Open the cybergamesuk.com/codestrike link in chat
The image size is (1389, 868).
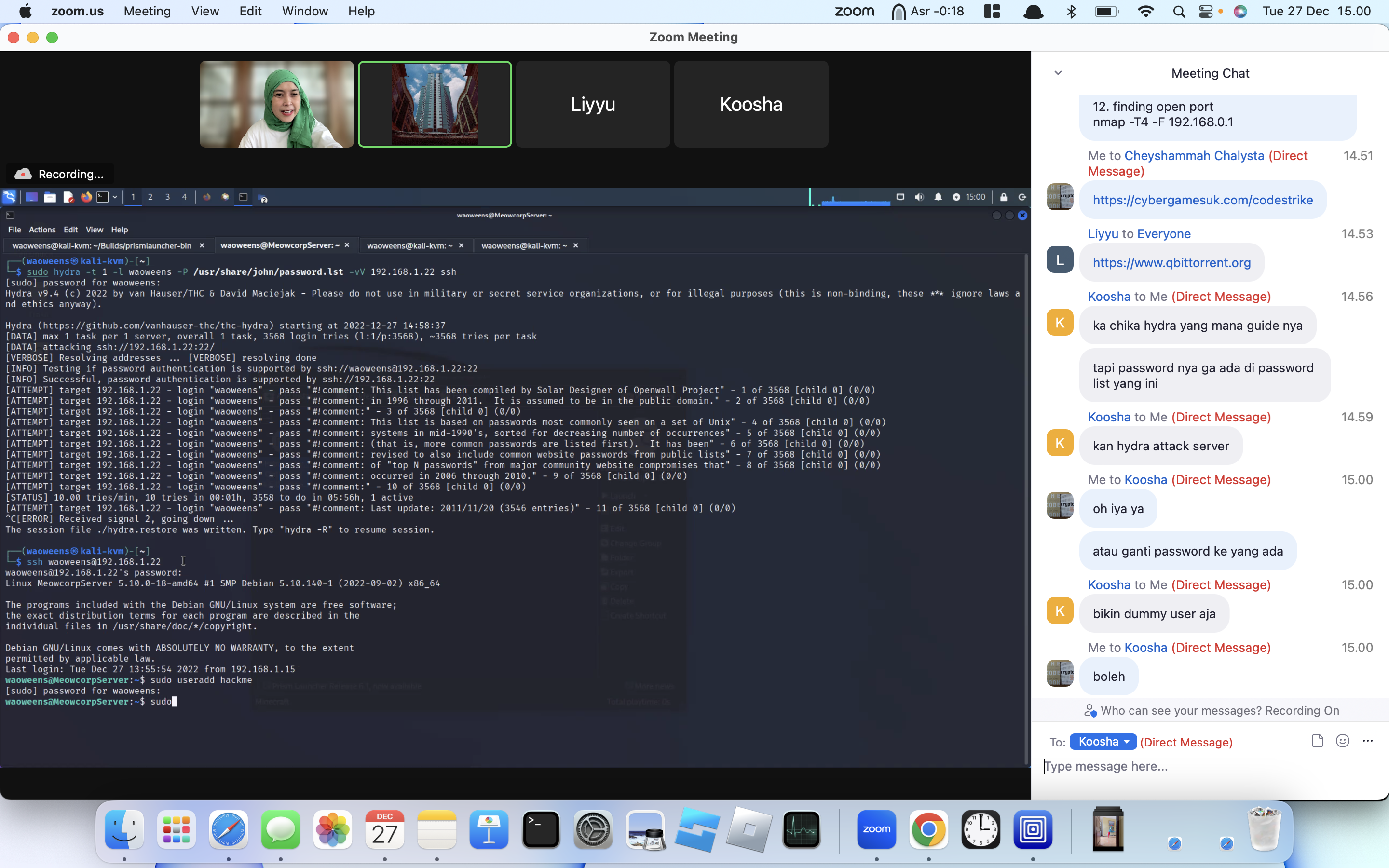point(1202,200)
